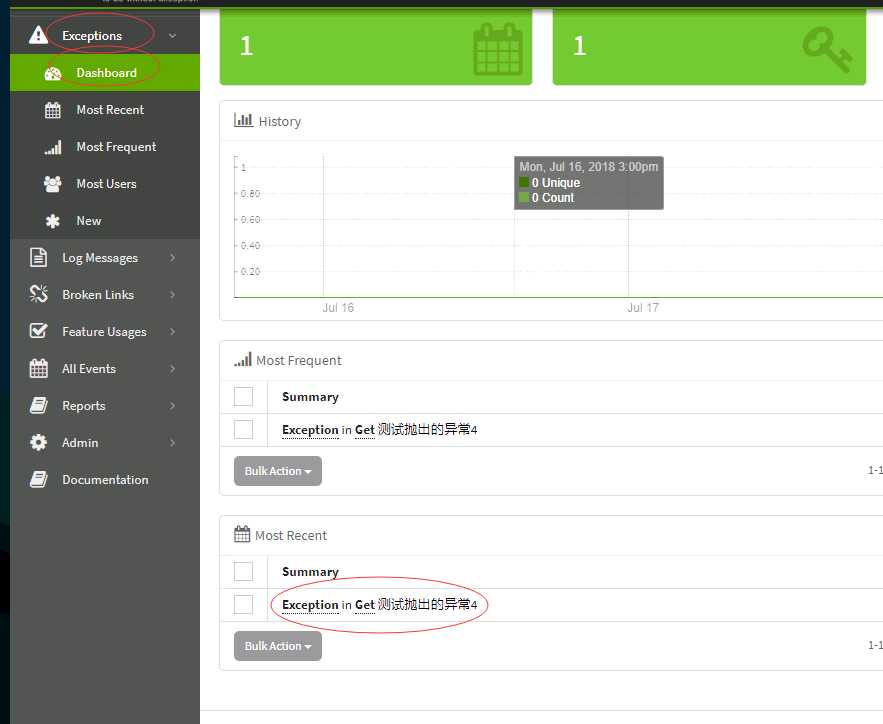Click the key icon on second green tile
This screenshot has width=883, height=724.
click(827, 50)
